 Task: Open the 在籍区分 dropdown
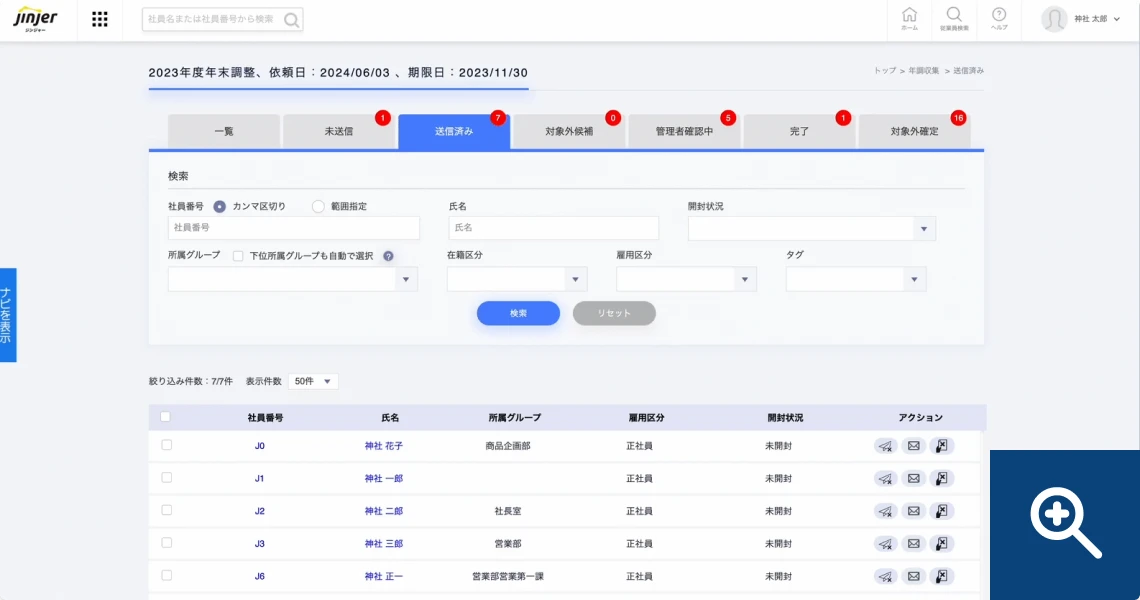coord(517,279)
